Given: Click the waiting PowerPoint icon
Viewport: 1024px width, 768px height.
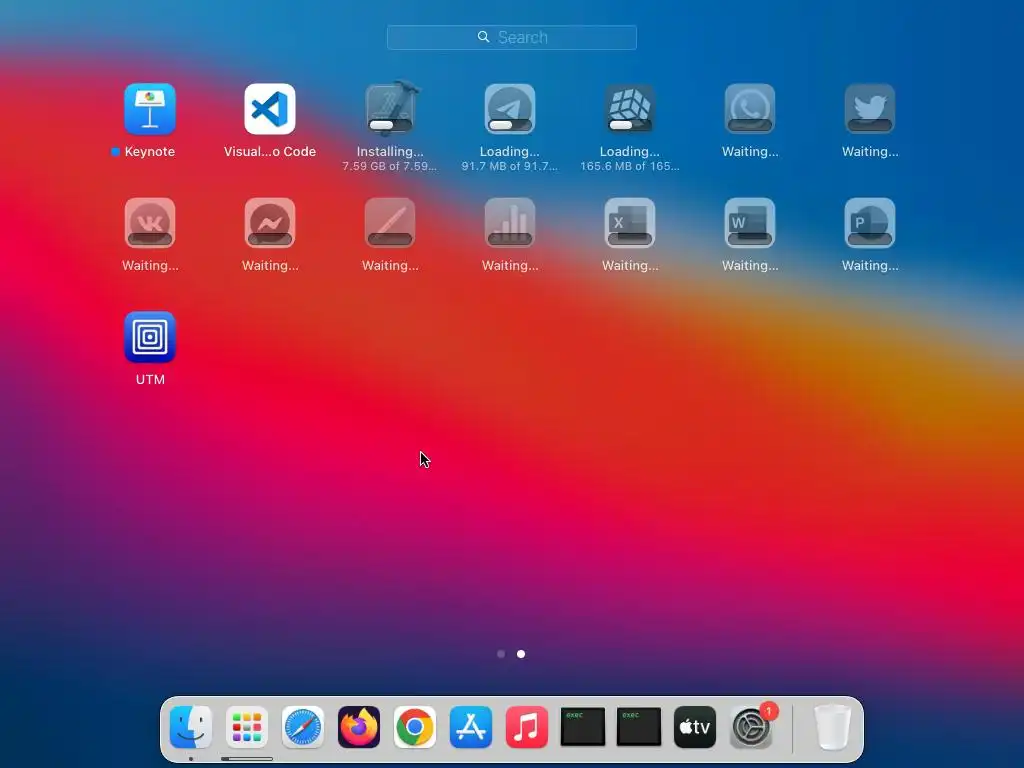Looking at the screenshot, I should [x=870, y=223].
